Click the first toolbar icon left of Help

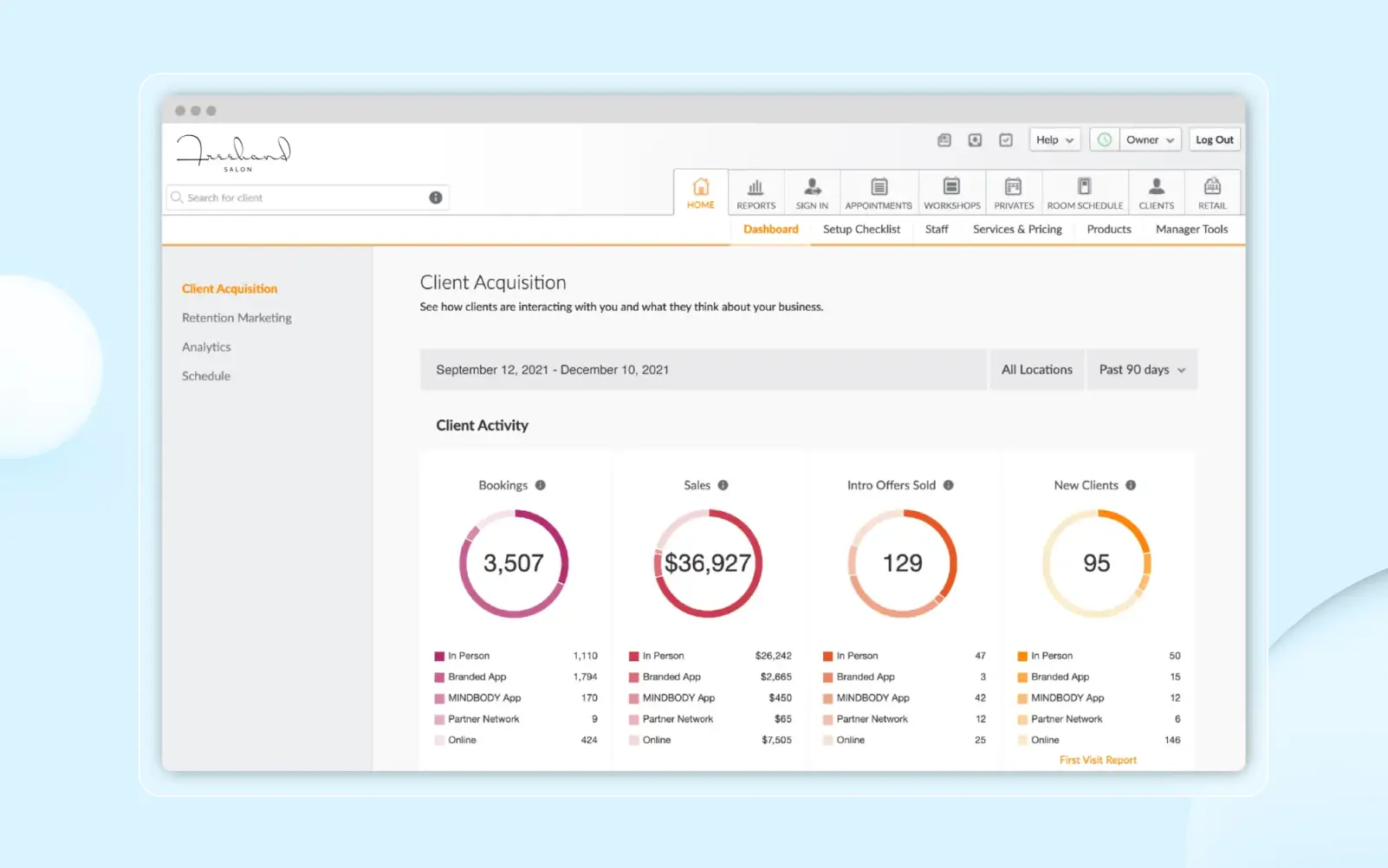944,139
